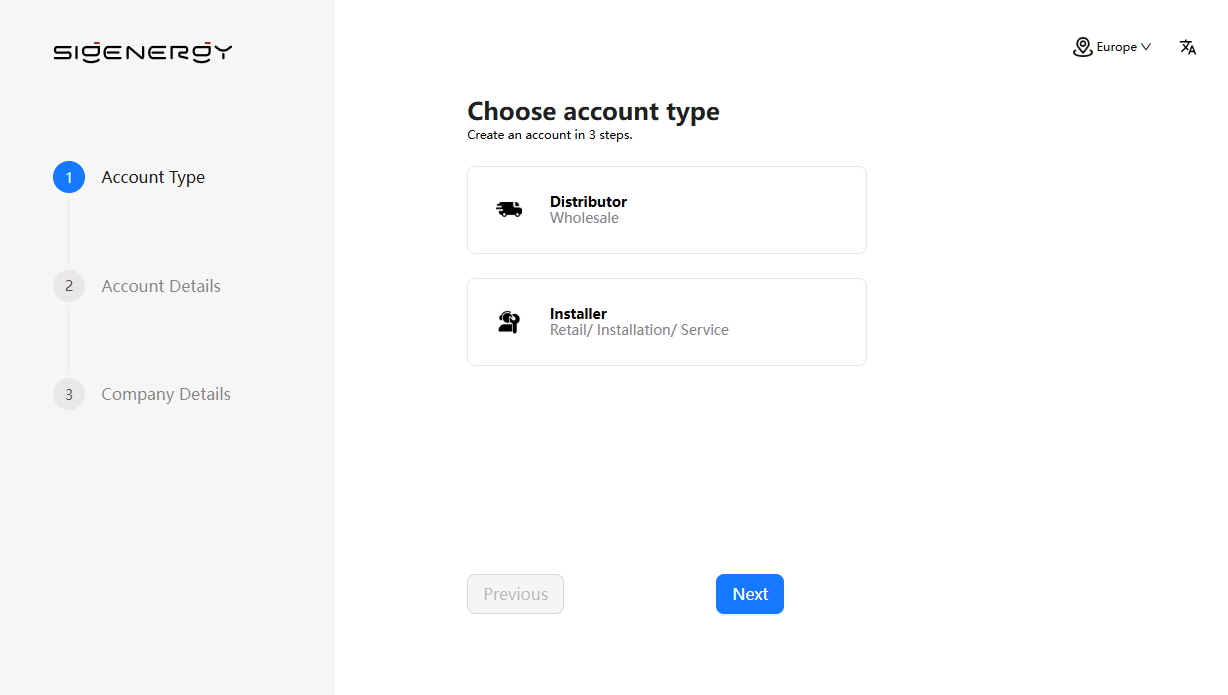
Task: Open the Europe region dropdown
Action: click(1116, 47)
